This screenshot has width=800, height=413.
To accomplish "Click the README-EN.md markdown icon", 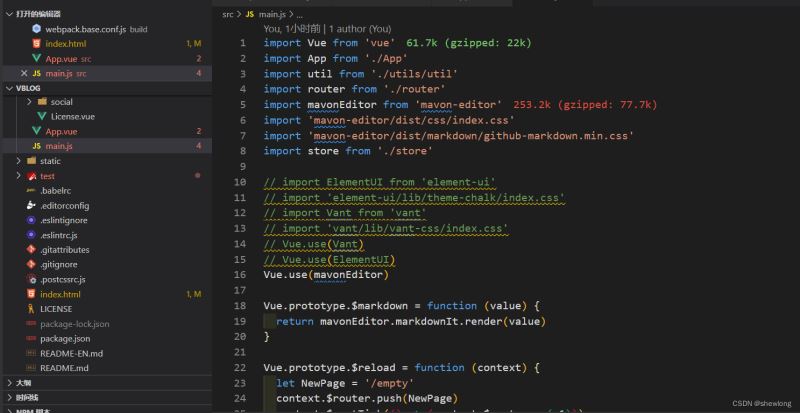I will coord(31,353).
